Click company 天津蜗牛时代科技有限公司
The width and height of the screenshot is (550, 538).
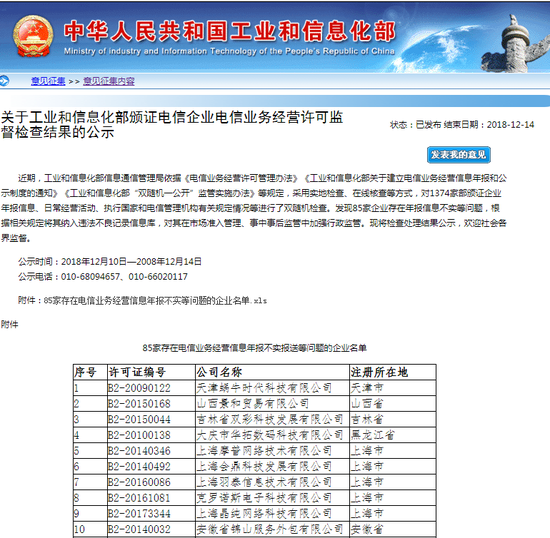[x=264, y=388]
